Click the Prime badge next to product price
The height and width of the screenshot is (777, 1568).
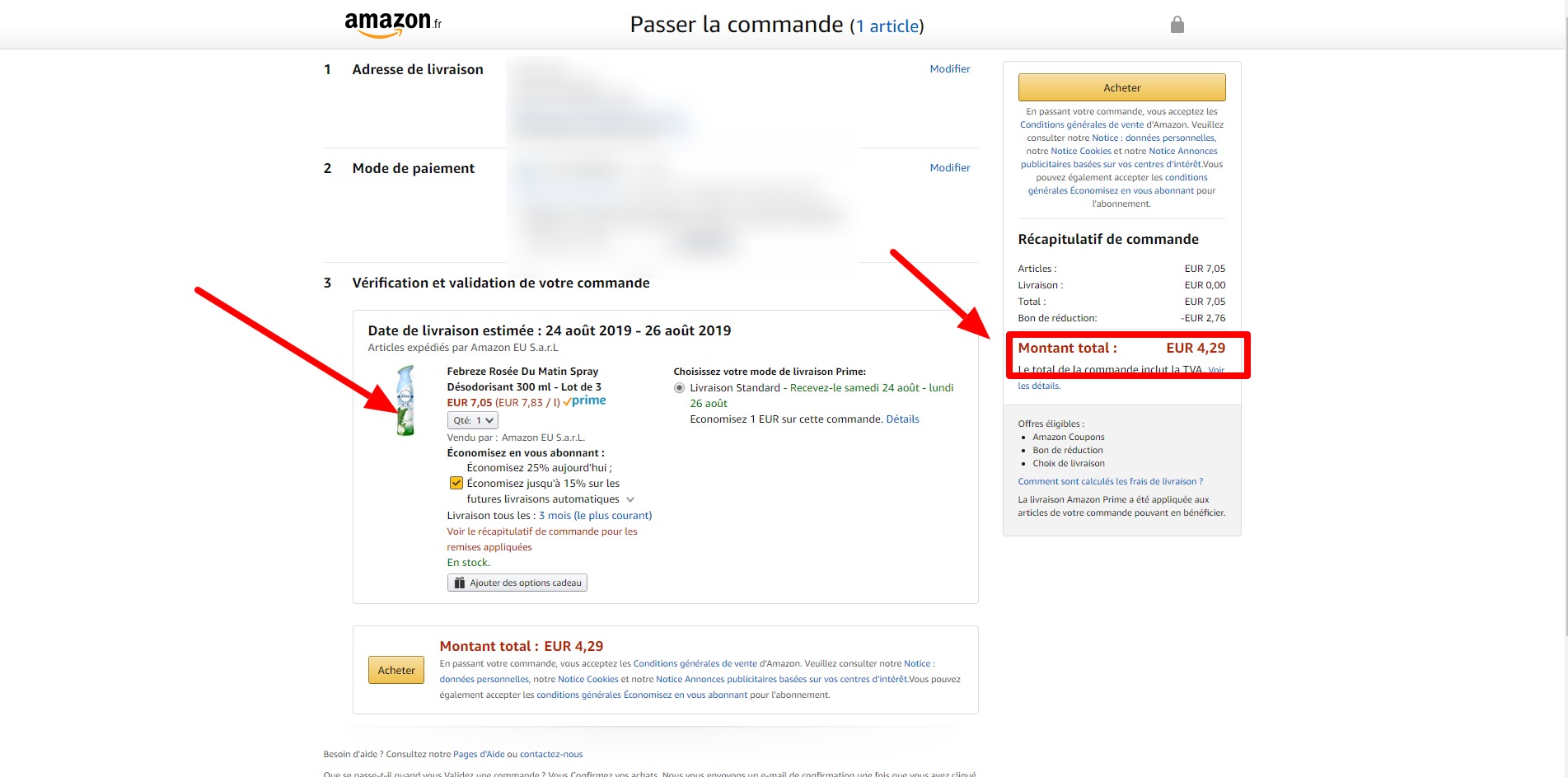586,400
